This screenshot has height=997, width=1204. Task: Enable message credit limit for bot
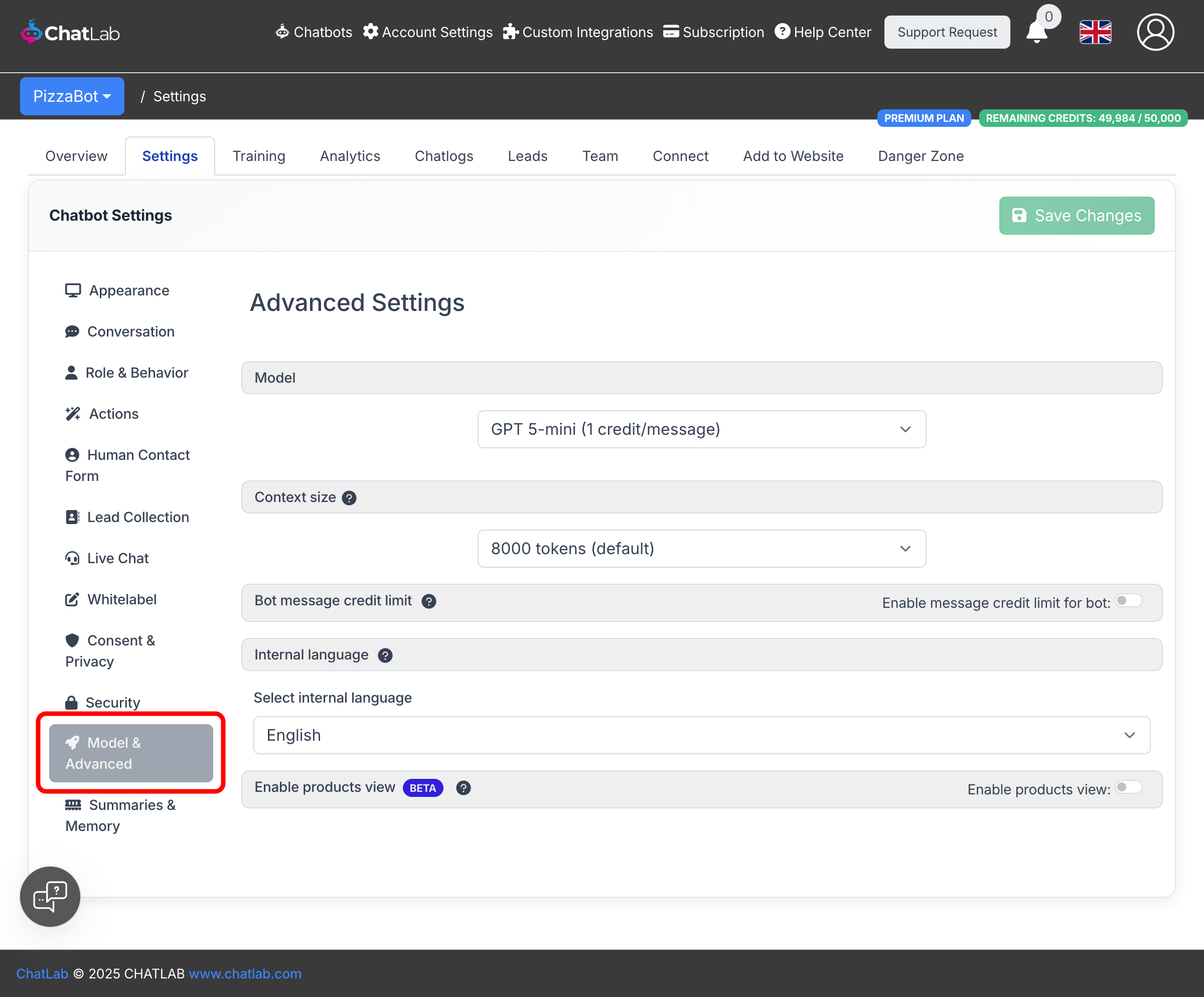point(1128,600)
